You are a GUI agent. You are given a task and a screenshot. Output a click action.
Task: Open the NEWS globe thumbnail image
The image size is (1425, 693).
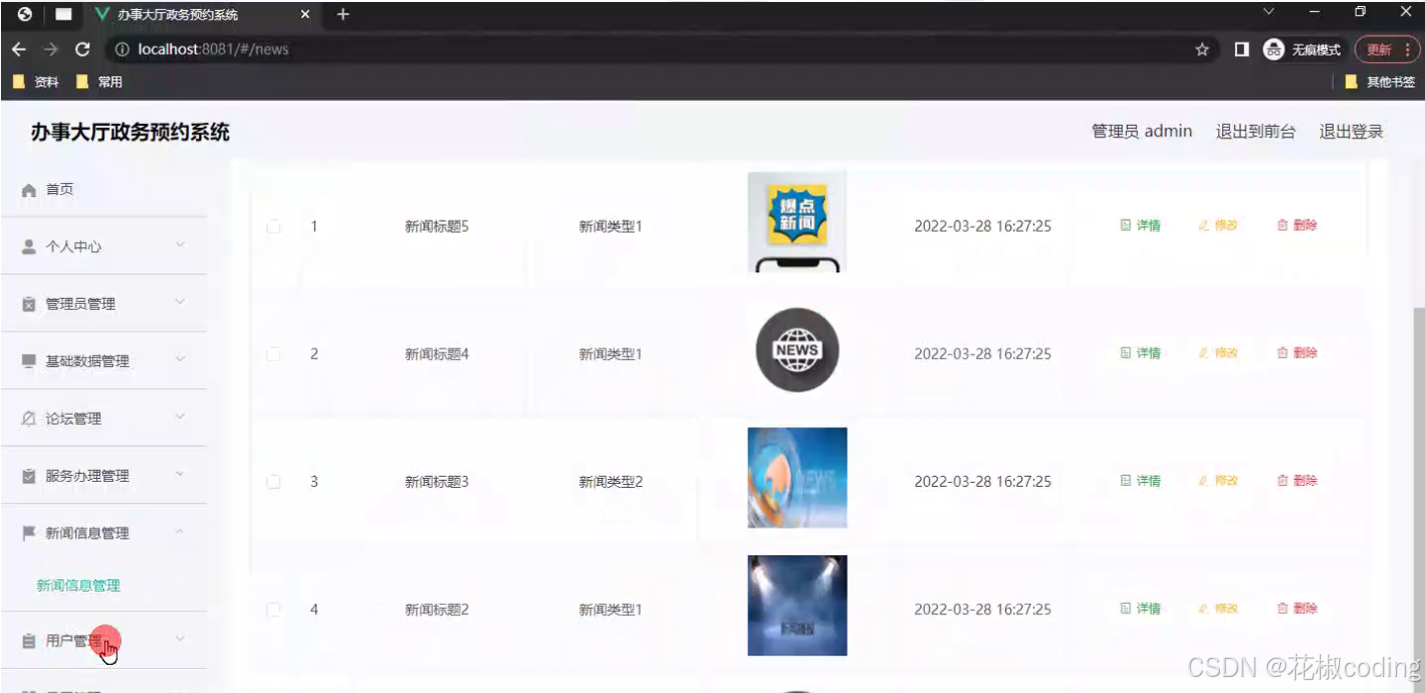(797, 350)
